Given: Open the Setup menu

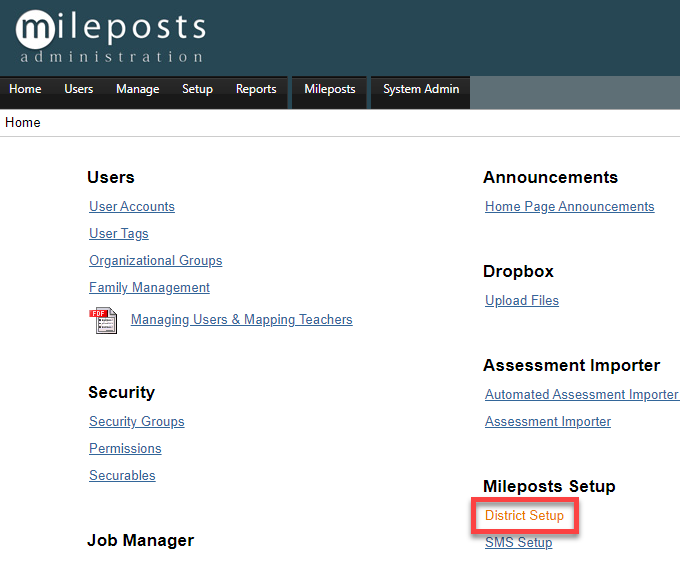Looking at the screenshot, I should click(197, 89).
